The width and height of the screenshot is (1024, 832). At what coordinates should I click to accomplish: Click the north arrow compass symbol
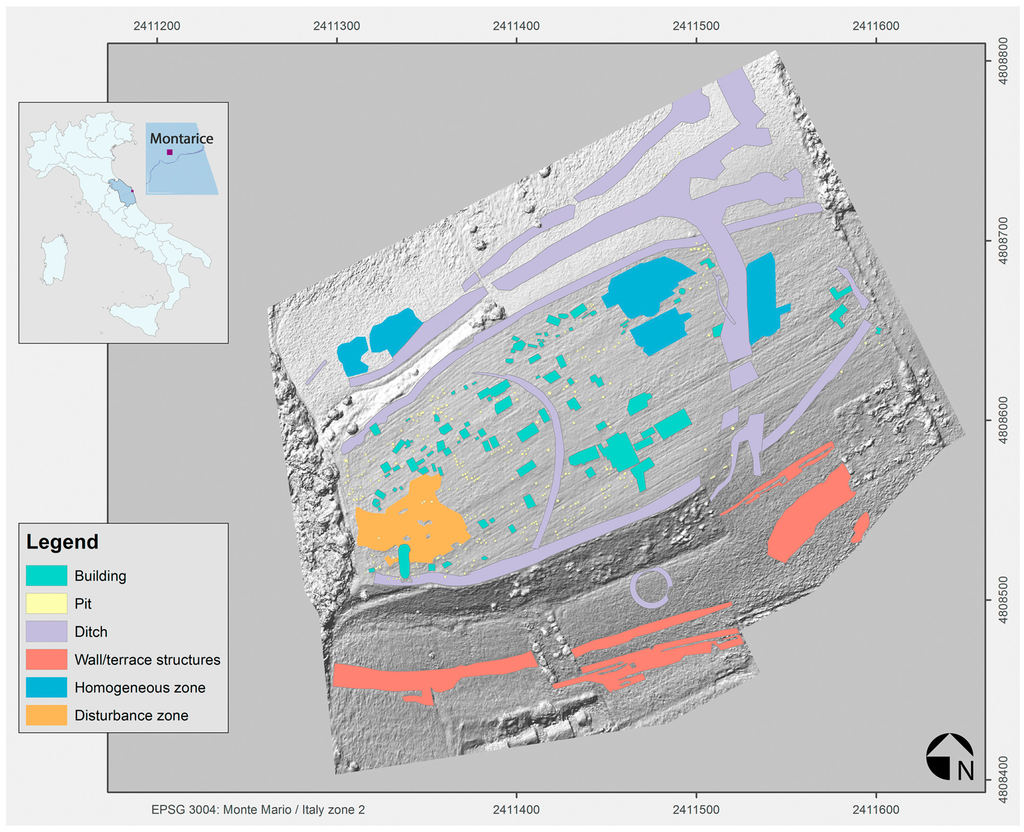click(x=951, y=756)
